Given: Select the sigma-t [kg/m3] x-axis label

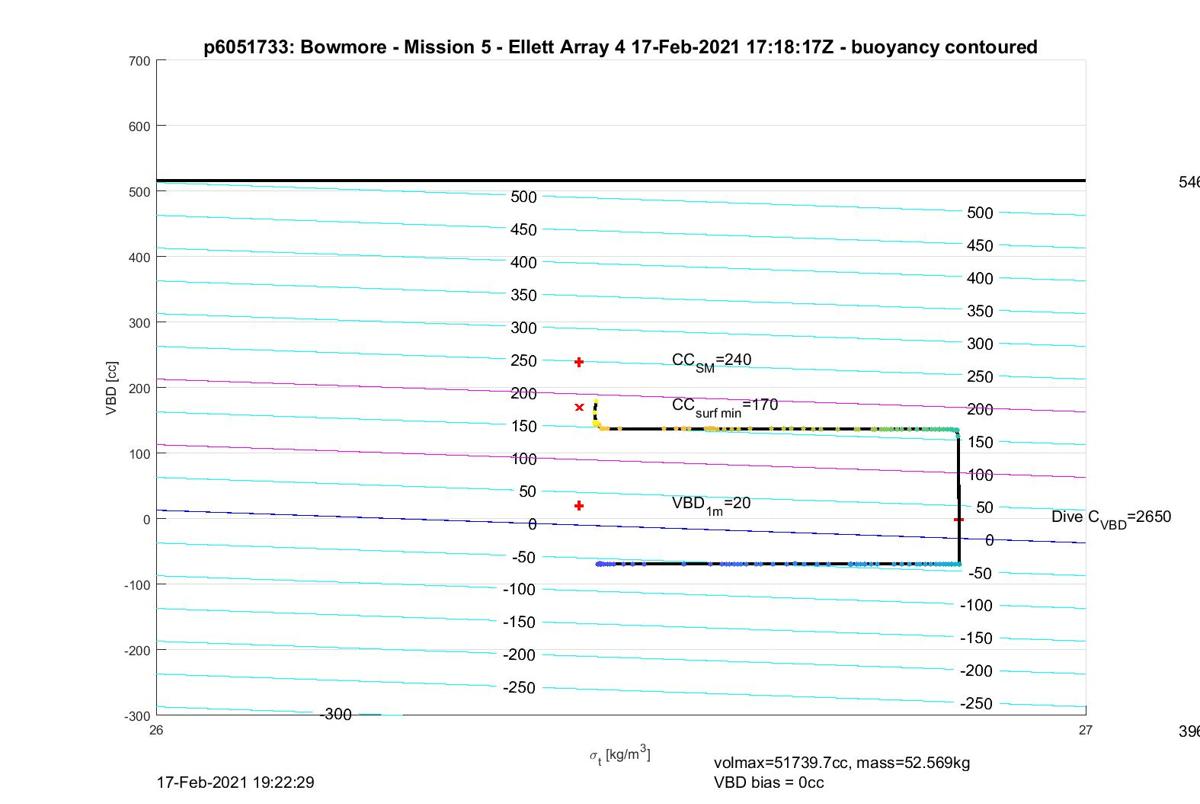Looking at the screenshot, I should (x=620, y=754).
